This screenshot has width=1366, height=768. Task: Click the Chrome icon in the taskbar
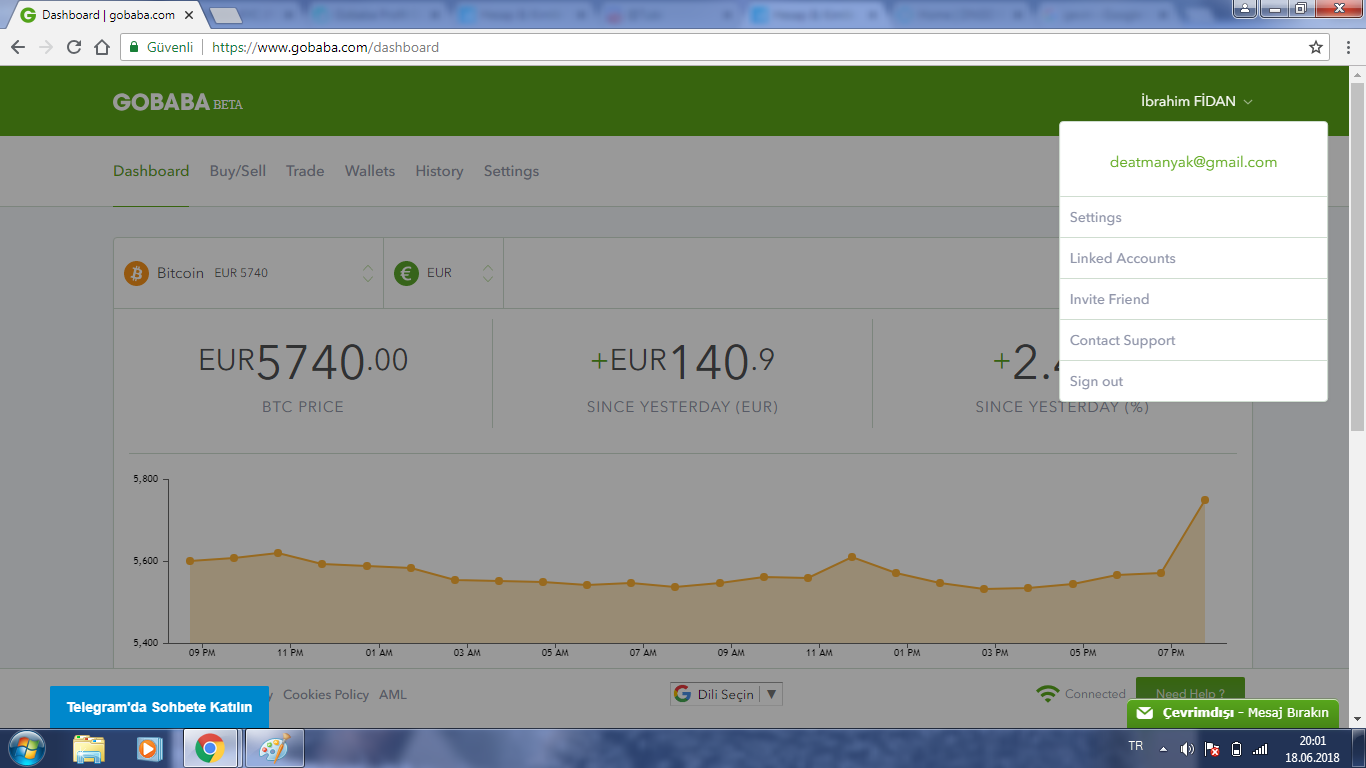pyautogui.click(x=209, y=748)
